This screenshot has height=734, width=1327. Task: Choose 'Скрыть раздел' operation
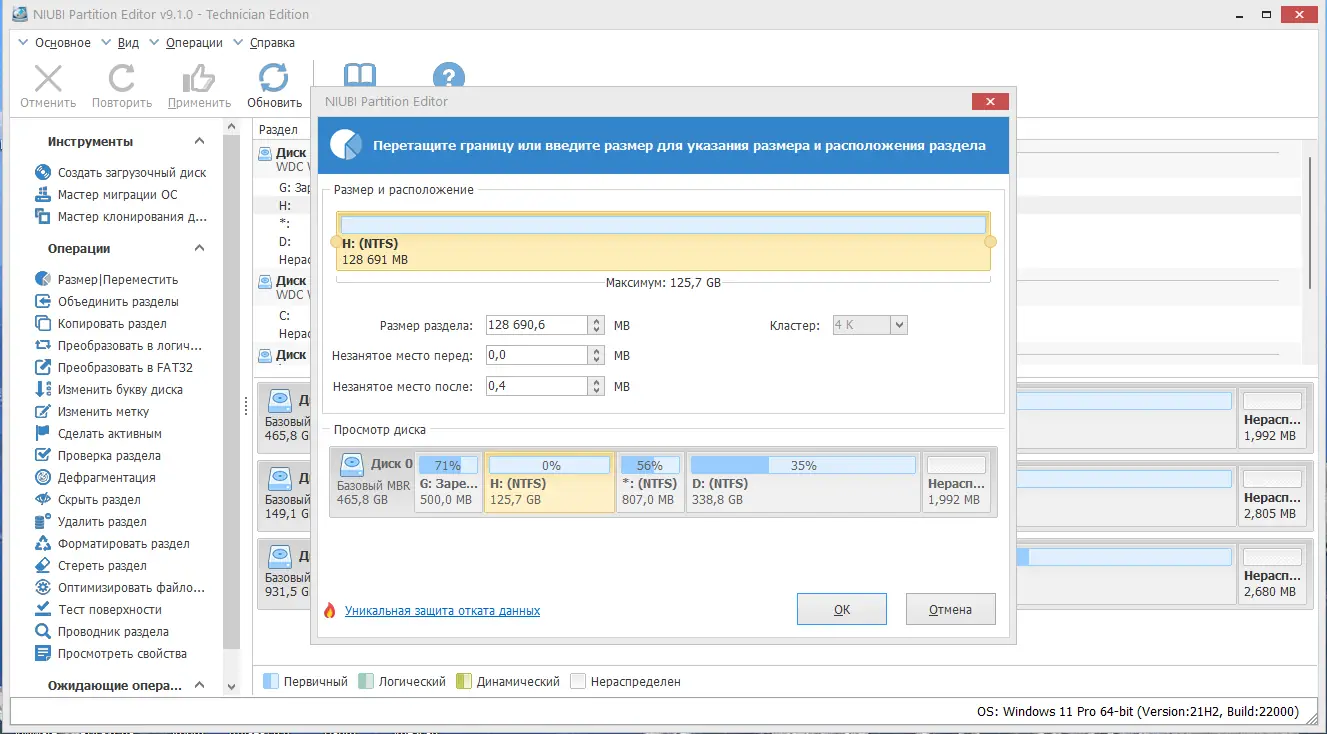click(88, 500)
